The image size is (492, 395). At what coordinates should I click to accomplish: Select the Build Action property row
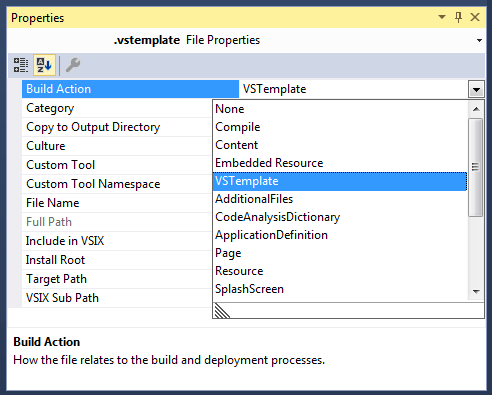(130, 89)
